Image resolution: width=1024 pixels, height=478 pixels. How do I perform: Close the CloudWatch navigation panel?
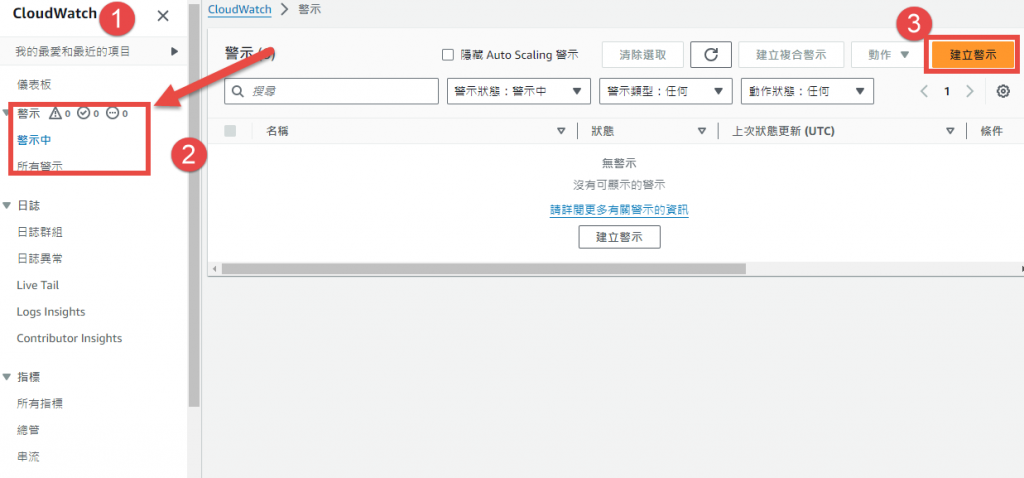click(x=163, y=16)
